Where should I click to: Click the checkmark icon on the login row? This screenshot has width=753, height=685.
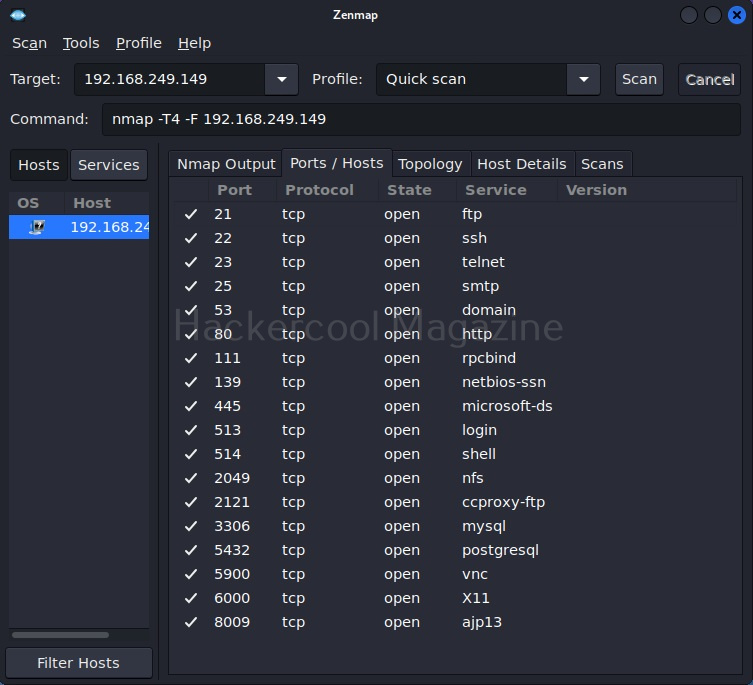[x=191, y=430]
